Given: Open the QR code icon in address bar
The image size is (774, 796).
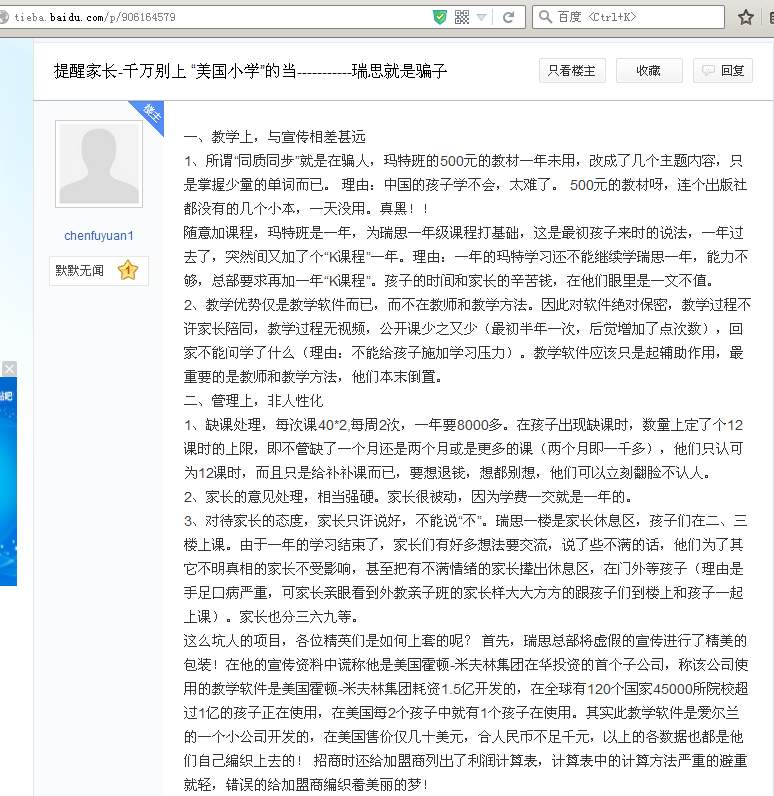Looking at the screenshot, I should click(462, 17).
